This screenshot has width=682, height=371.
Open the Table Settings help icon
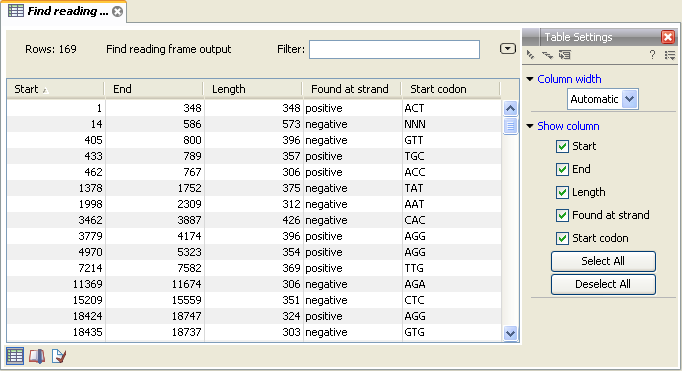point(652,55)
